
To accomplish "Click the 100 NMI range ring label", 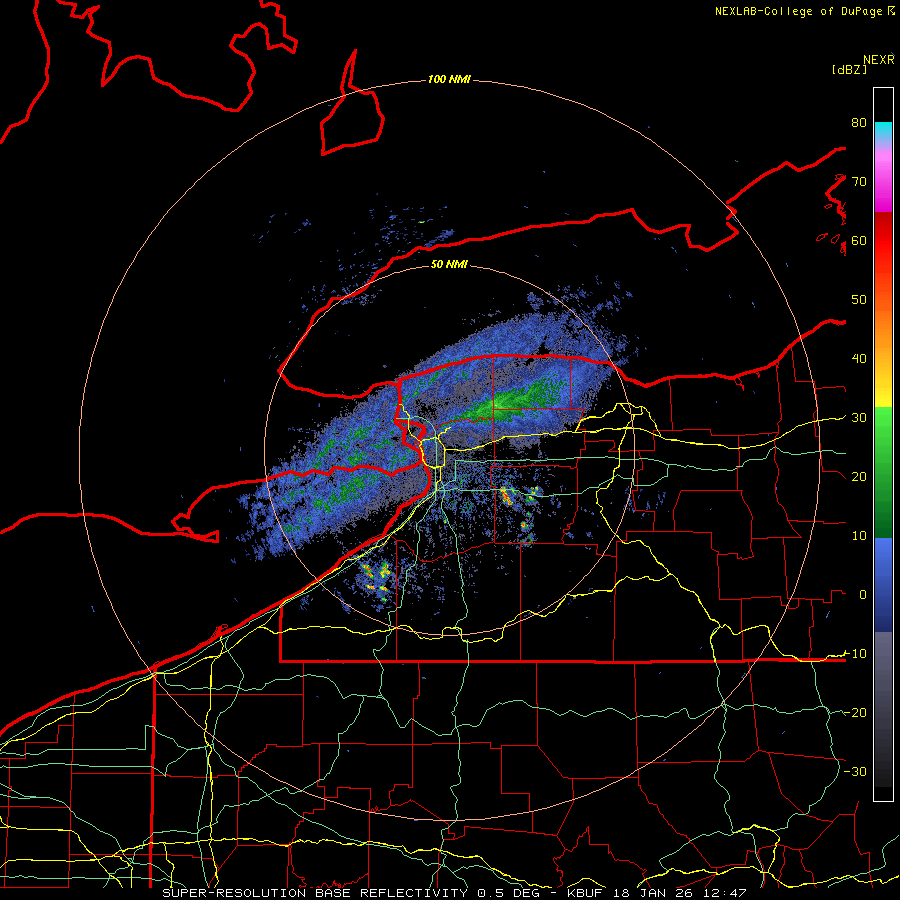I will 449,79.
